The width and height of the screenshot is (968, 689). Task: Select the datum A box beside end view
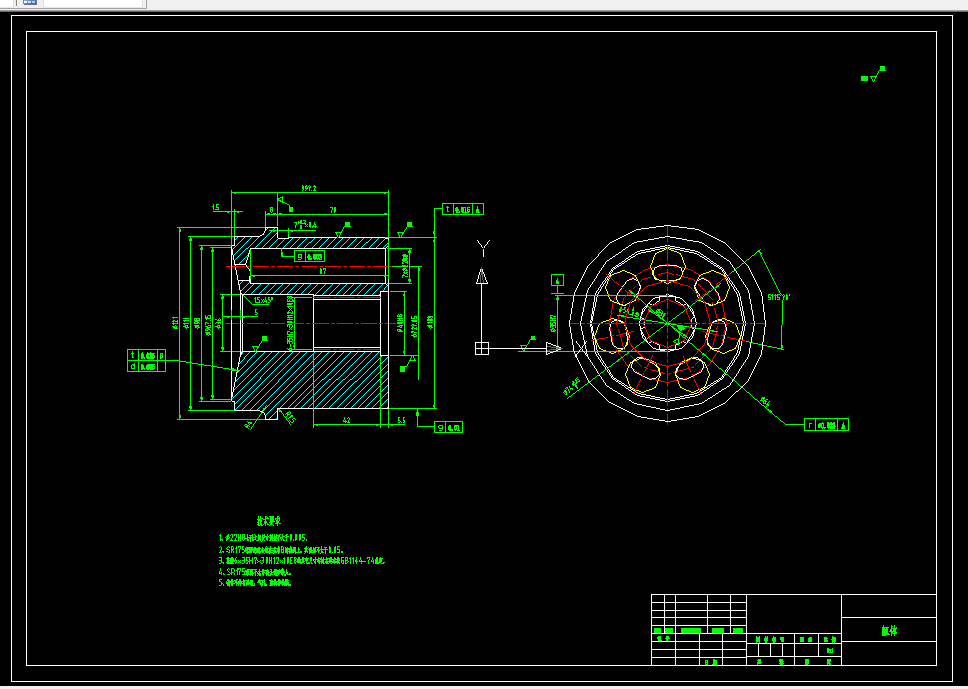pos(557,281)
